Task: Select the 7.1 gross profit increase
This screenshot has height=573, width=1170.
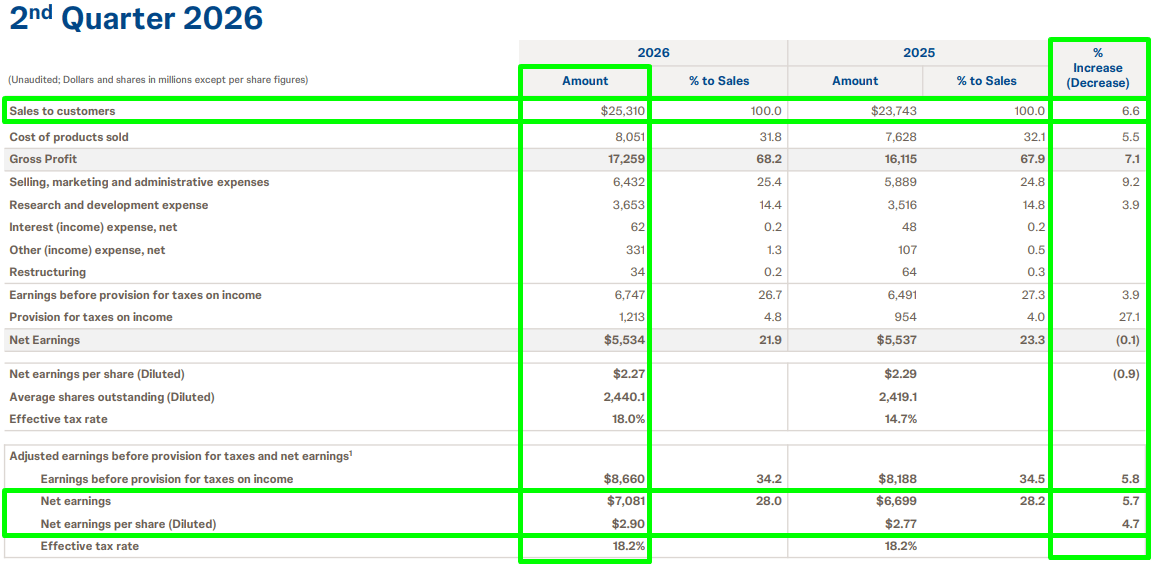Action: pos(1133,159)
